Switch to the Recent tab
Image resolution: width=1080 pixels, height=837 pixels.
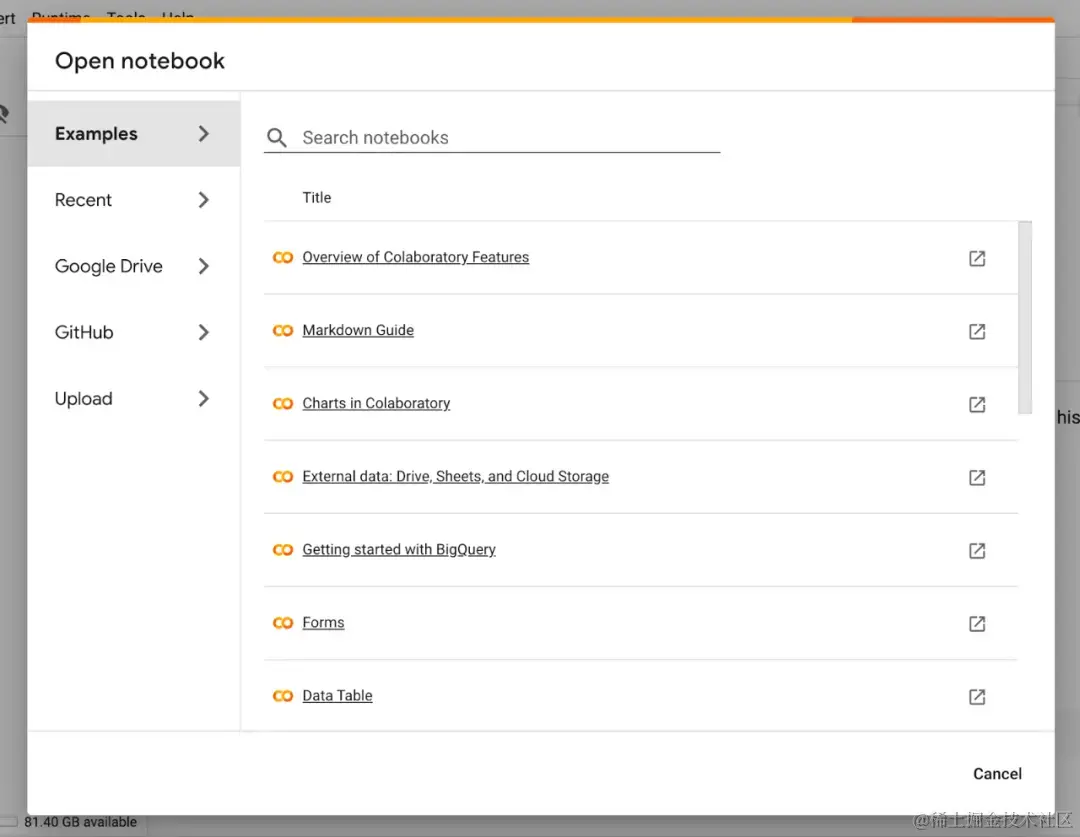click(134, 200)
